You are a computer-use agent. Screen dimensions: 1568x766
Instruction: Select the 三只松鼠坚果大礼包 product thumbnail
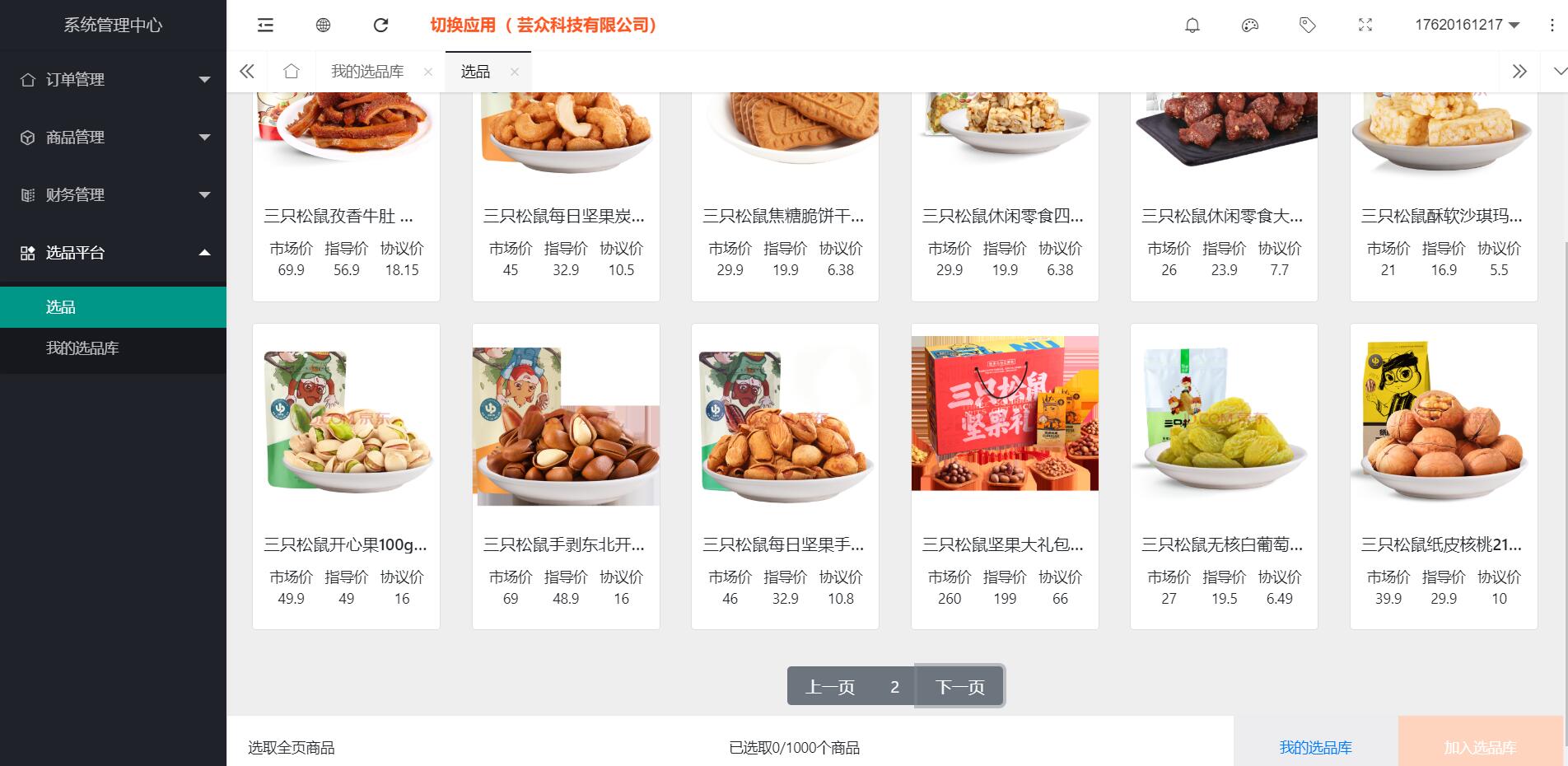(x=1005, y=413)
